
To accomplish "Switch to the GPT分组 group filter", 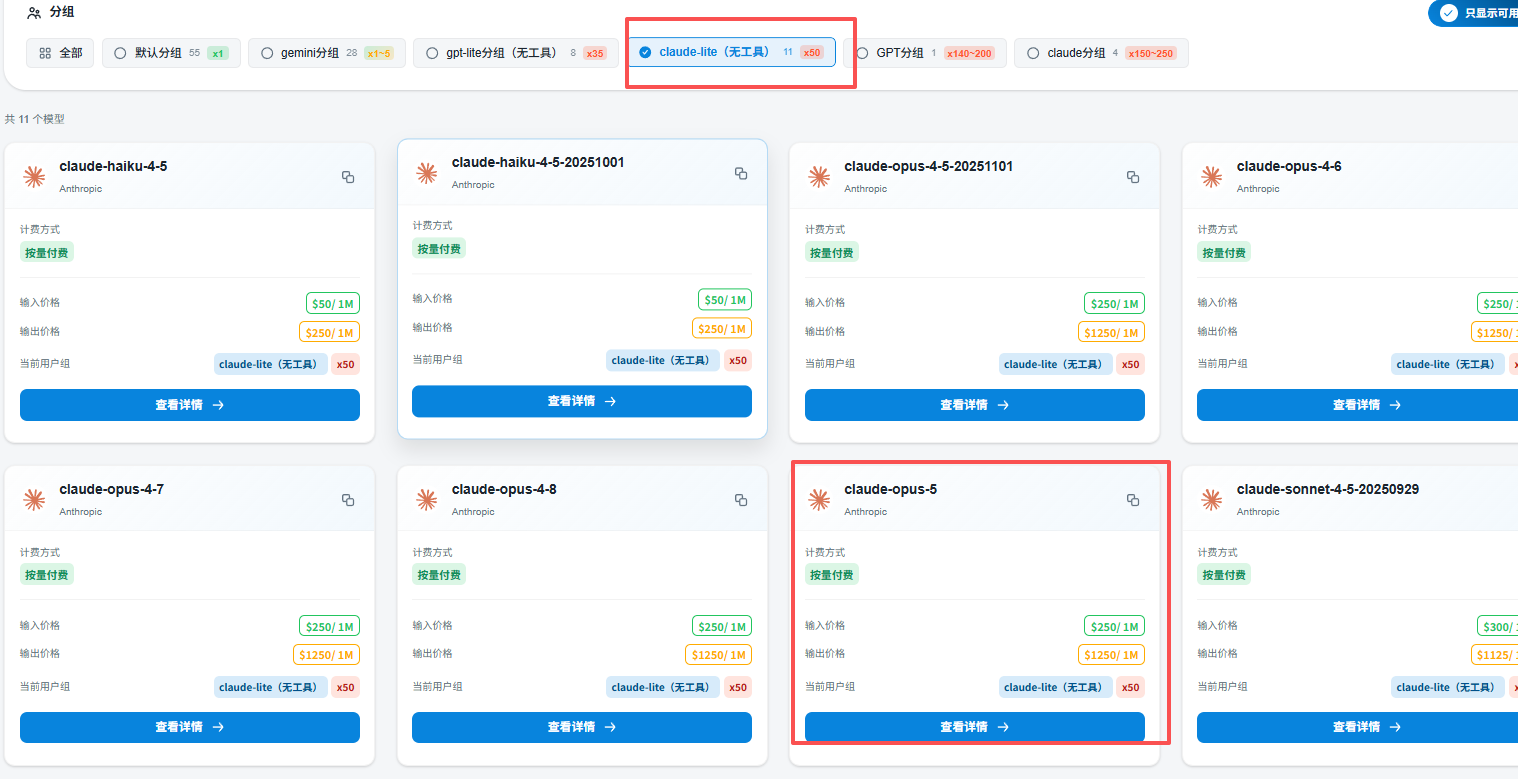I will (x=925, y=53).
